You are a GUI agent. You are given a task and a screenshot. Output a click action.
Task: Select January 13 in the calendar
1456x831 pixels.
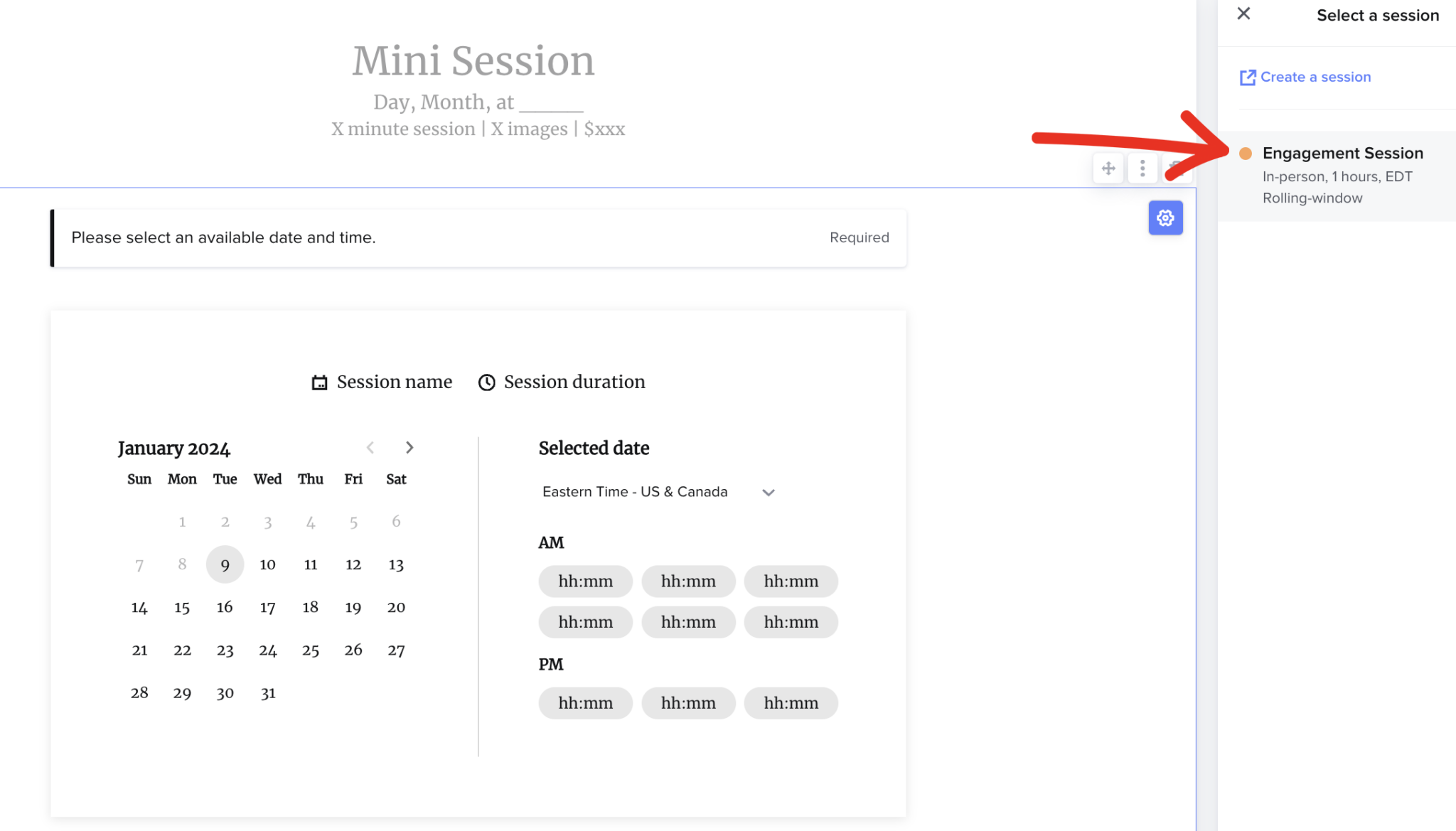(x=396, y=564)
